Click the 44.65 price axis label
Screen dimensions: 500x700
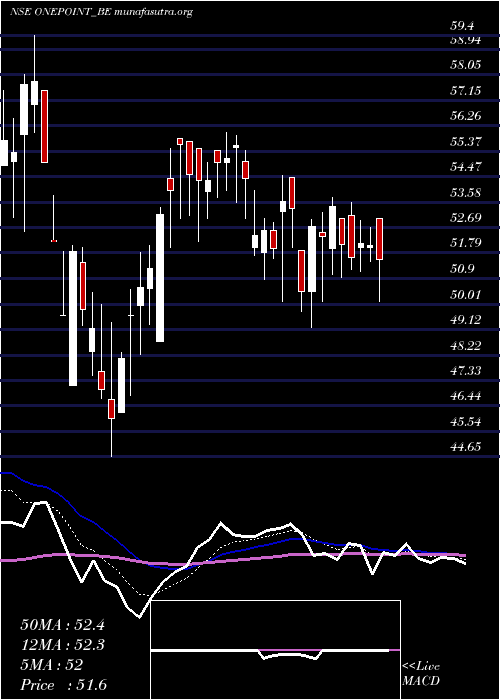point(466,446)
